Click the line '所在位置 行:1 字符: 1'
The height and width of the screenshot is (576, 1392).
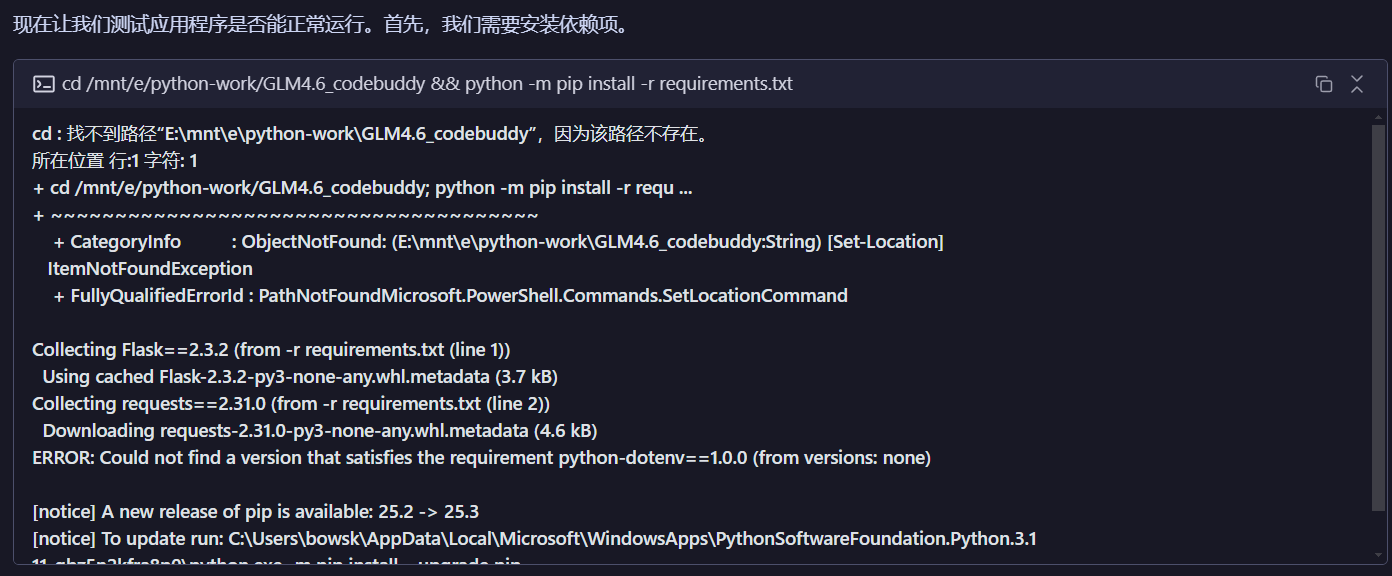pos(115,161)
